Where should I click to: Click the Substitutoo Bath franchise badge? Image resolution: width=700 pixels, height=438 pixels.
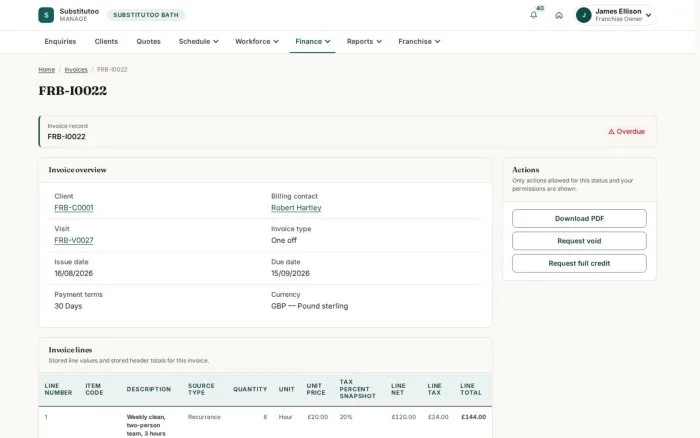[x=146, y=15]
